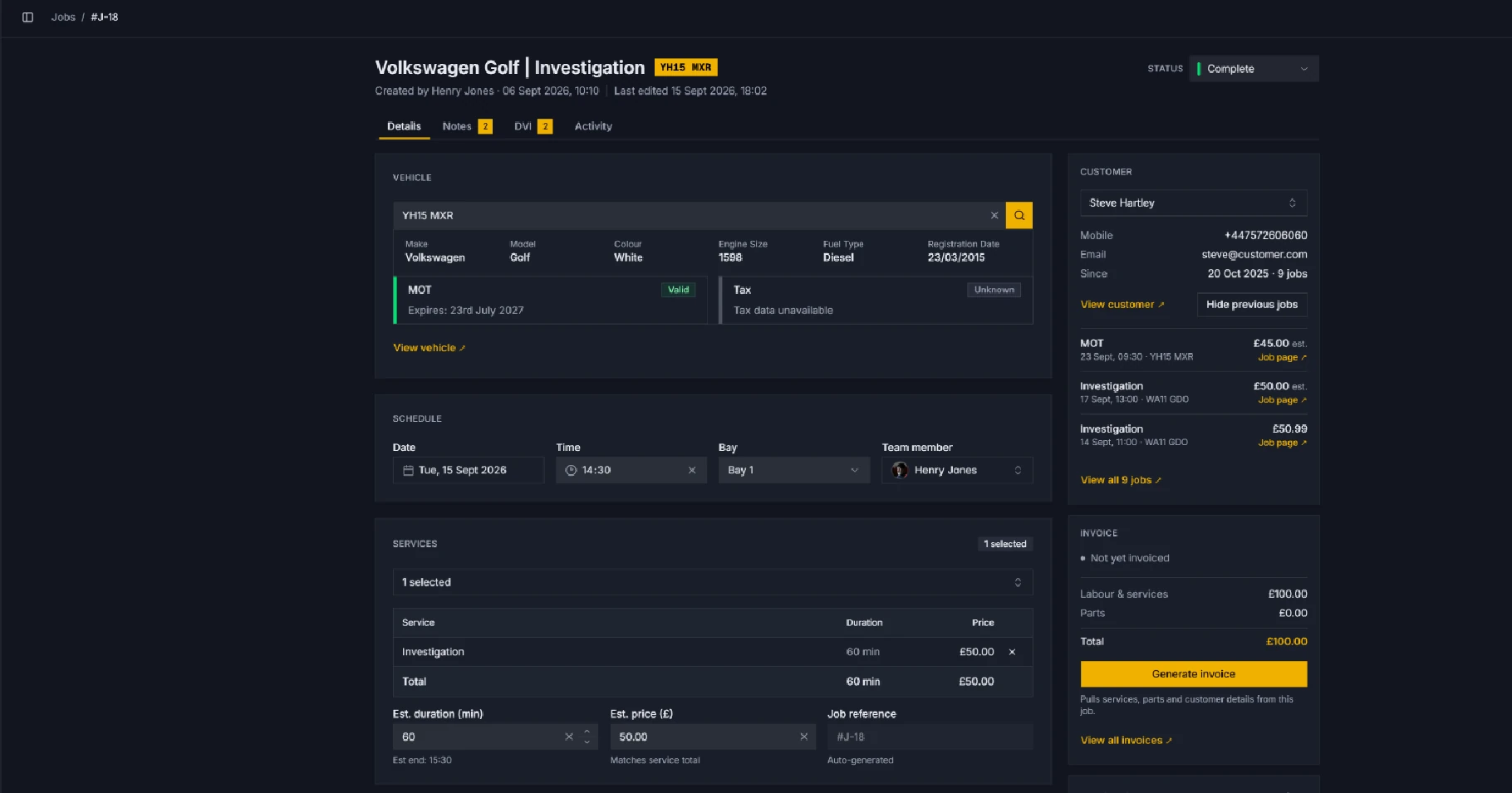Click the clock icon in Time field

[571, 470]
